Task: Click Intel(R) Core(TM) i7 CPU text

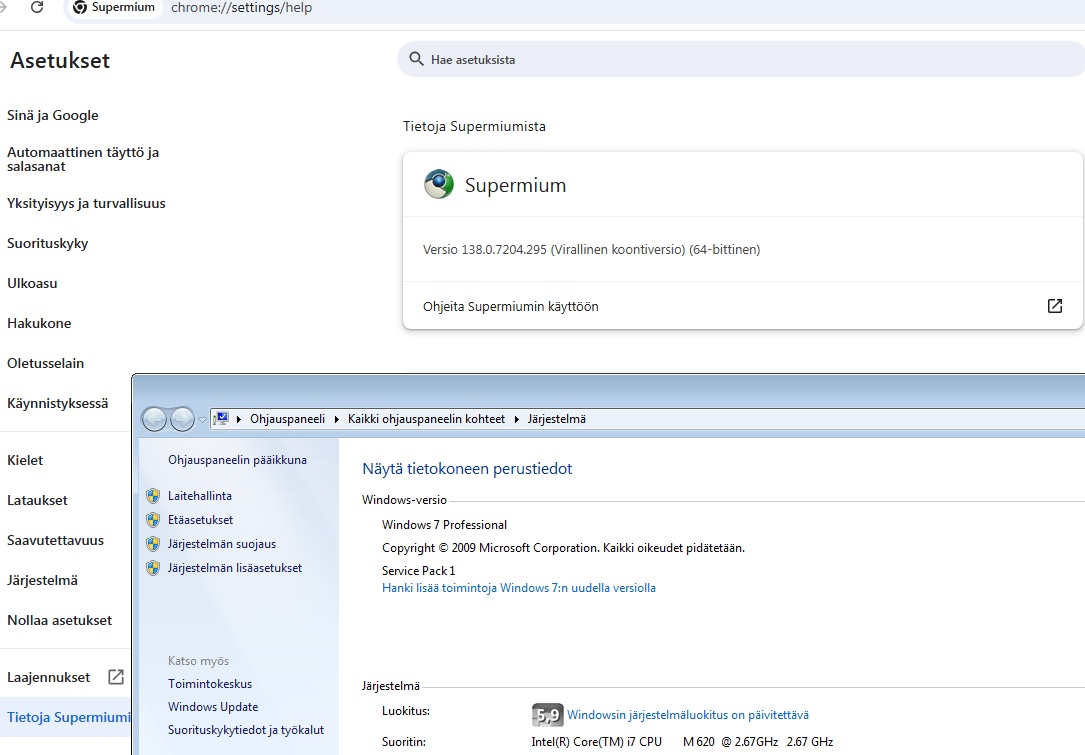Action: [x=596, y=742]
